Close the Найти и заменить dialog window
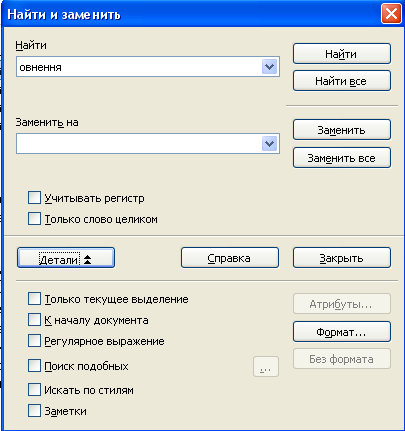 [x=391, y=14]
